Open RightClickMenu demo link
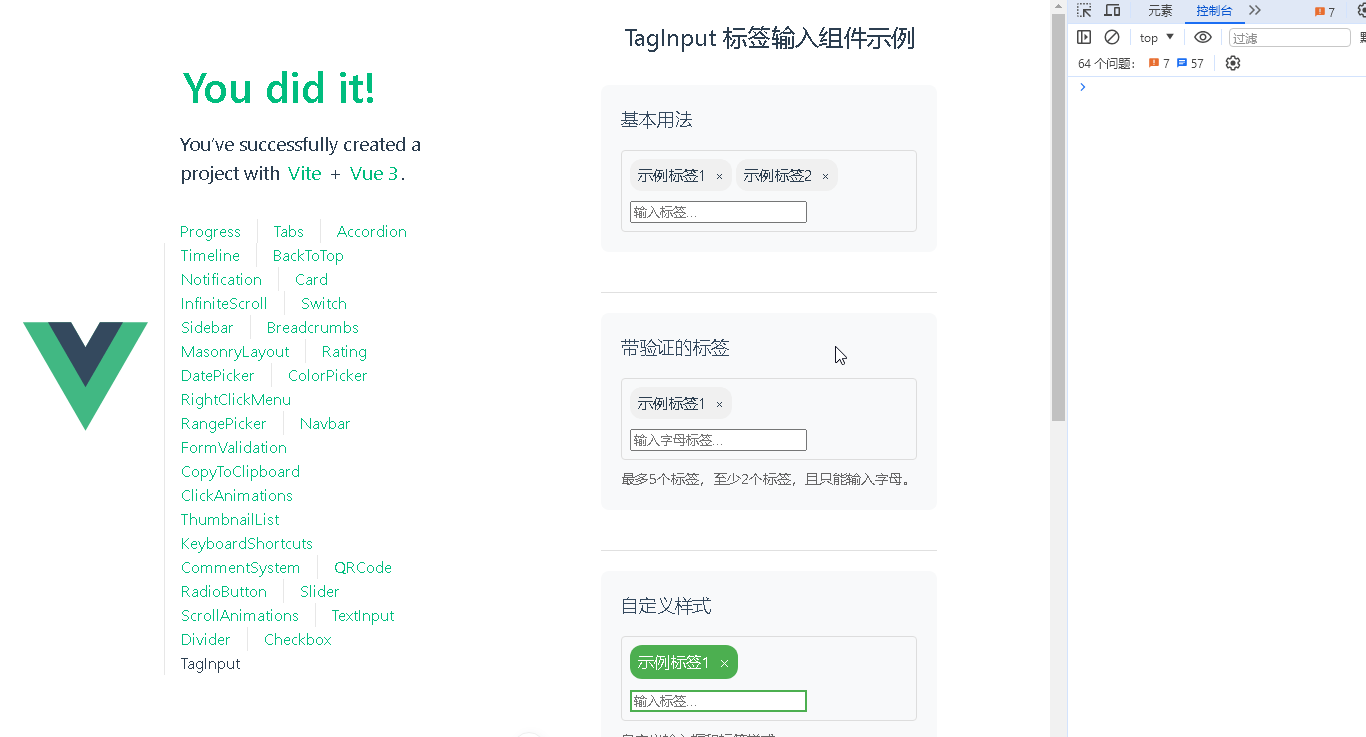Viewport: 1366px width, 737px height. [236, 399]
